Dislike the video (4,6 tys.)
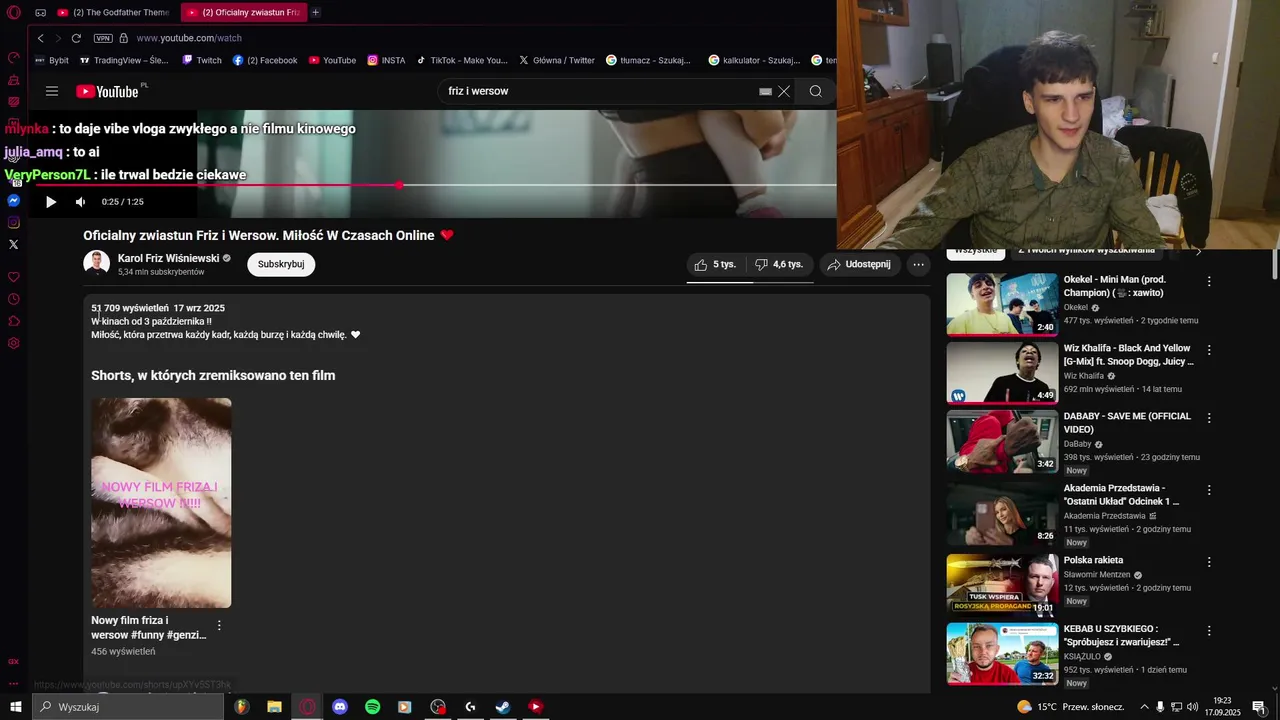The width and height of the screenshot is (1280, 720). [779, 264]
